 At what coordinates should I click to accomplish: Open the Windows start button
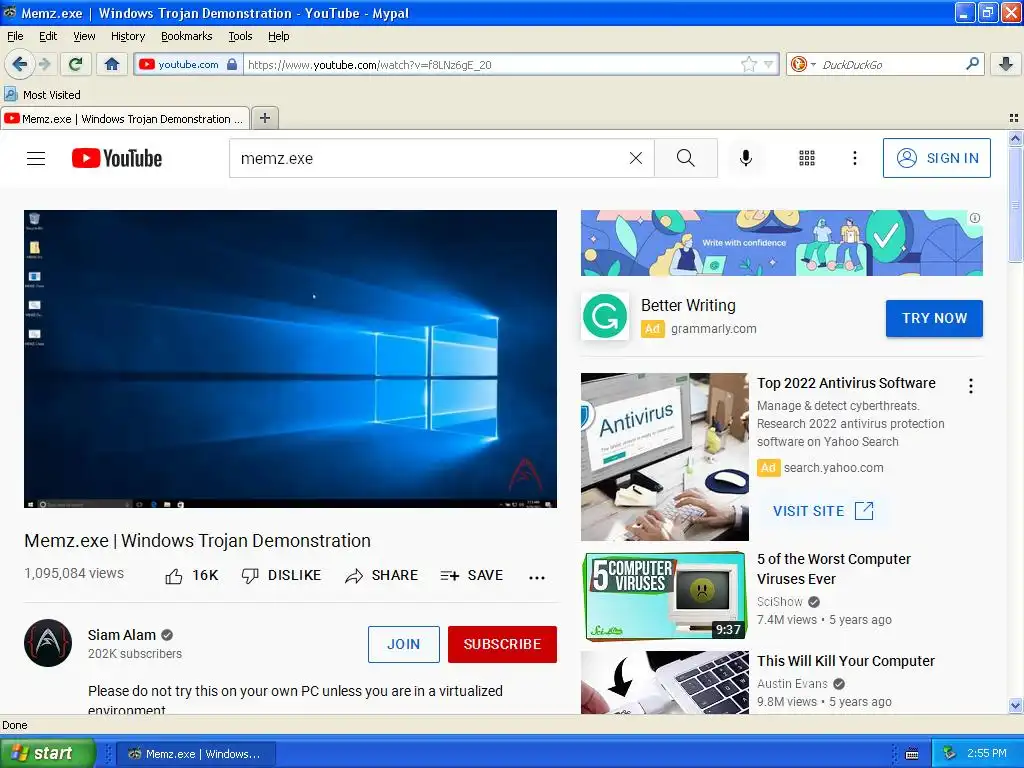48,753
